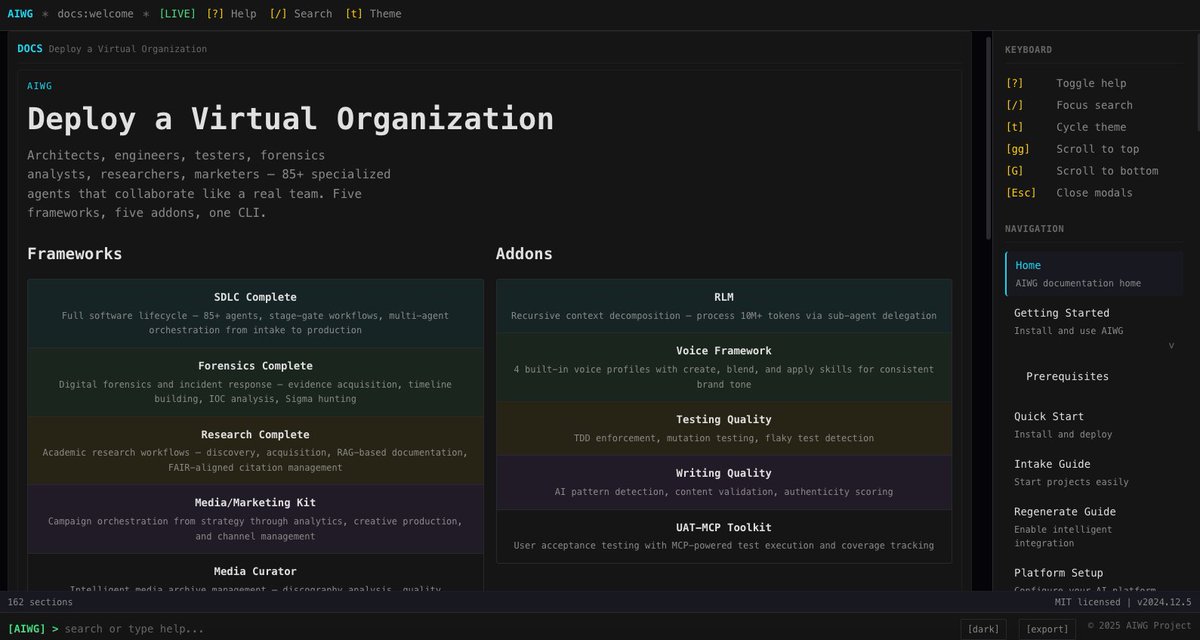This screenshot has width=1200, height=640.
Task: Open the Media/Marketing Kit card
Action: (x=255, y=519)
